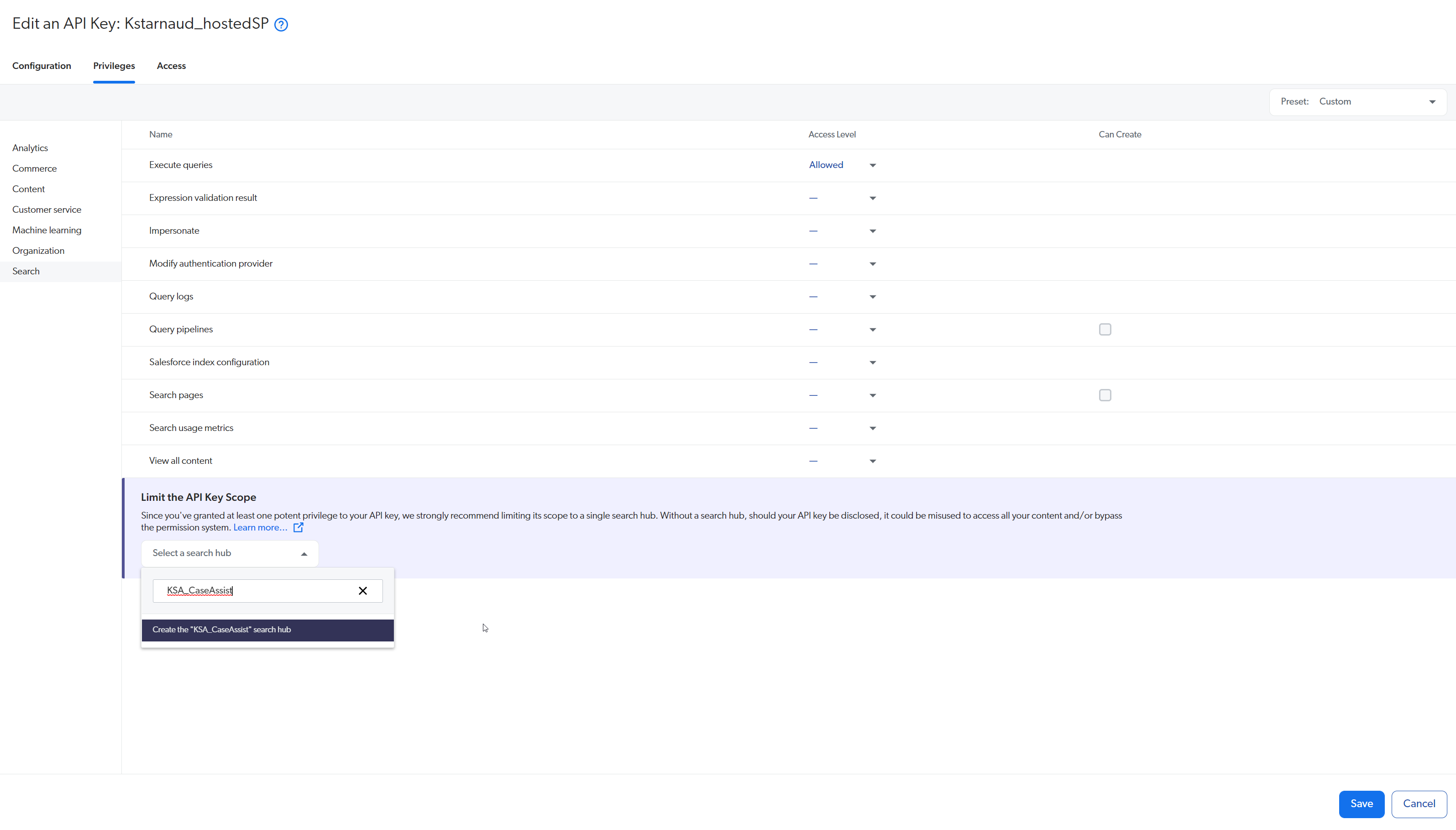Click the Expression validation result privilege name
Screen dimensions: 1456x830
click(x=203, y=198)
